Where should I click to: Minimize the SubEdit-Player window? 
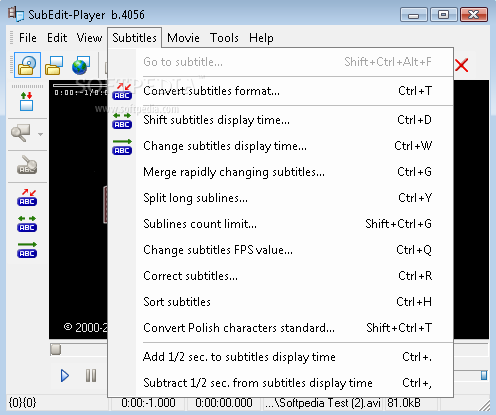pos(414,15)
